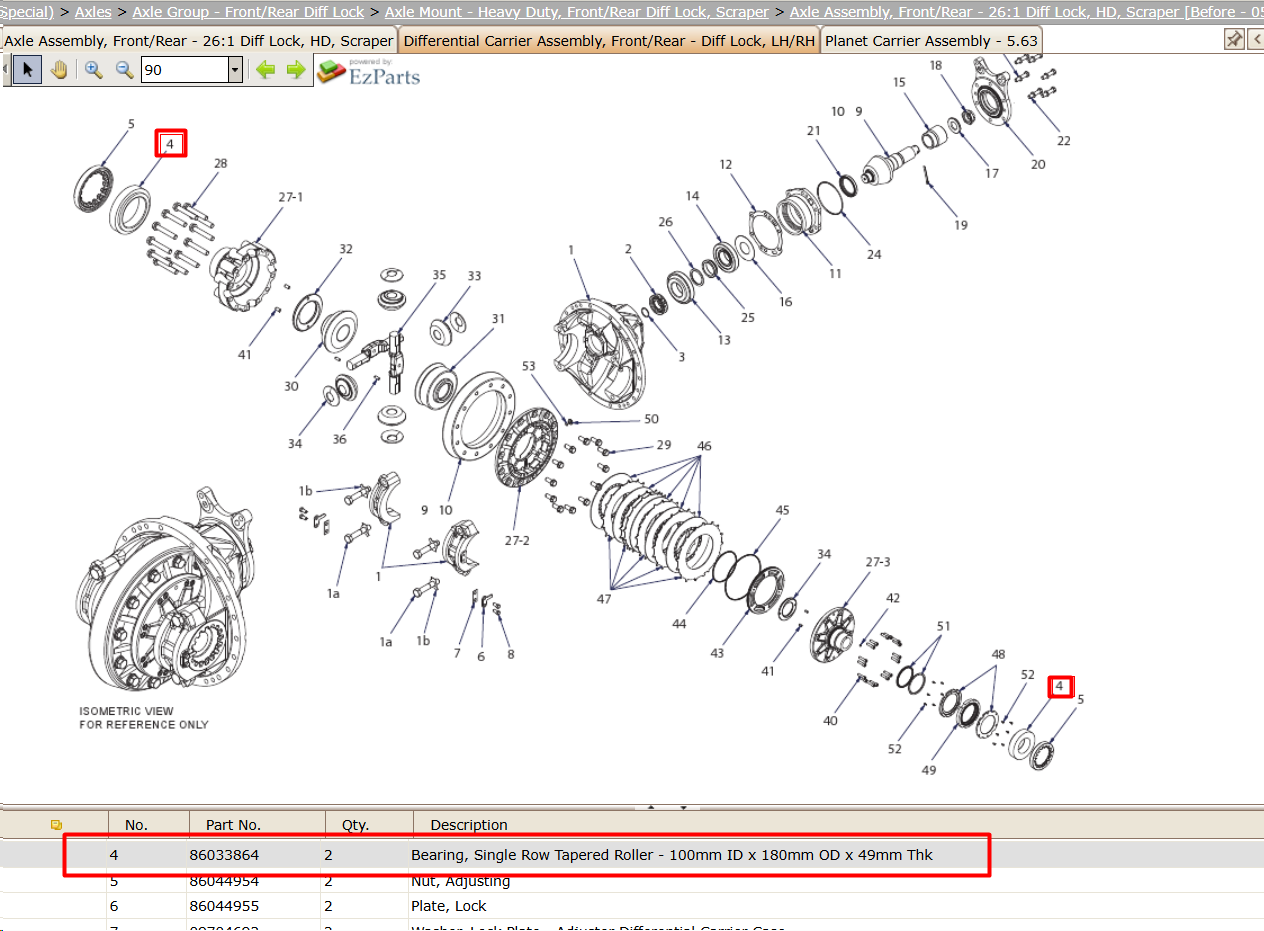Image resolution: width=1264 pixels, height=931 pixels.
Task: Pick callout 30 on the diagram
Action: coord(291,386)
